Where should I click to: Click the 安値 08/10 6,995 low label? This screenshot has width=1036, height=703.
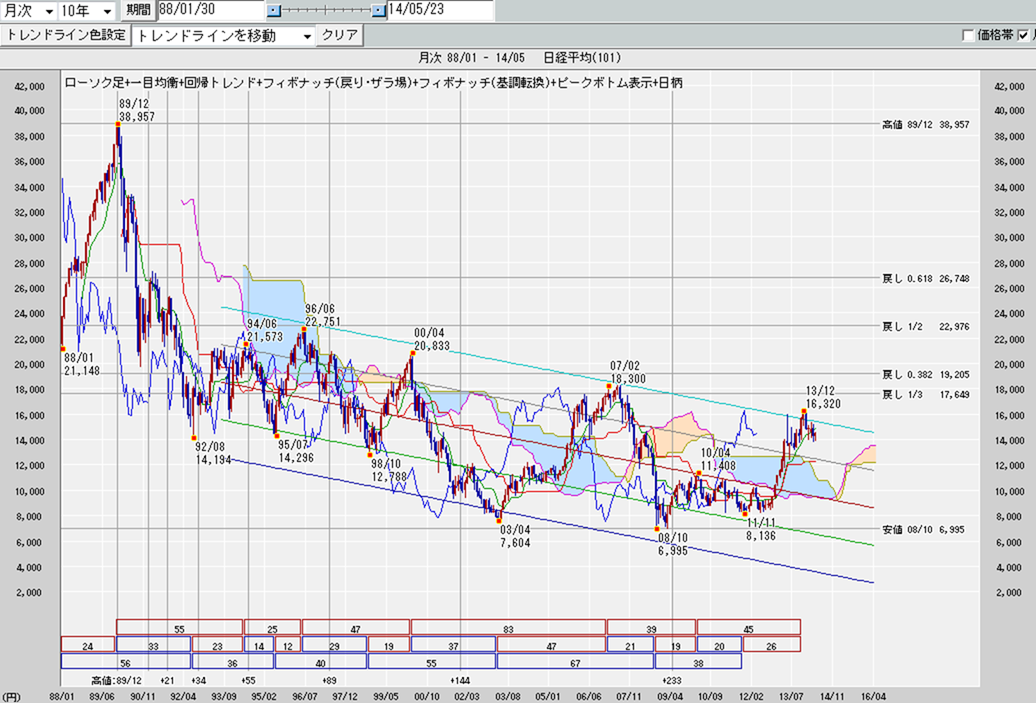point(924,530)
